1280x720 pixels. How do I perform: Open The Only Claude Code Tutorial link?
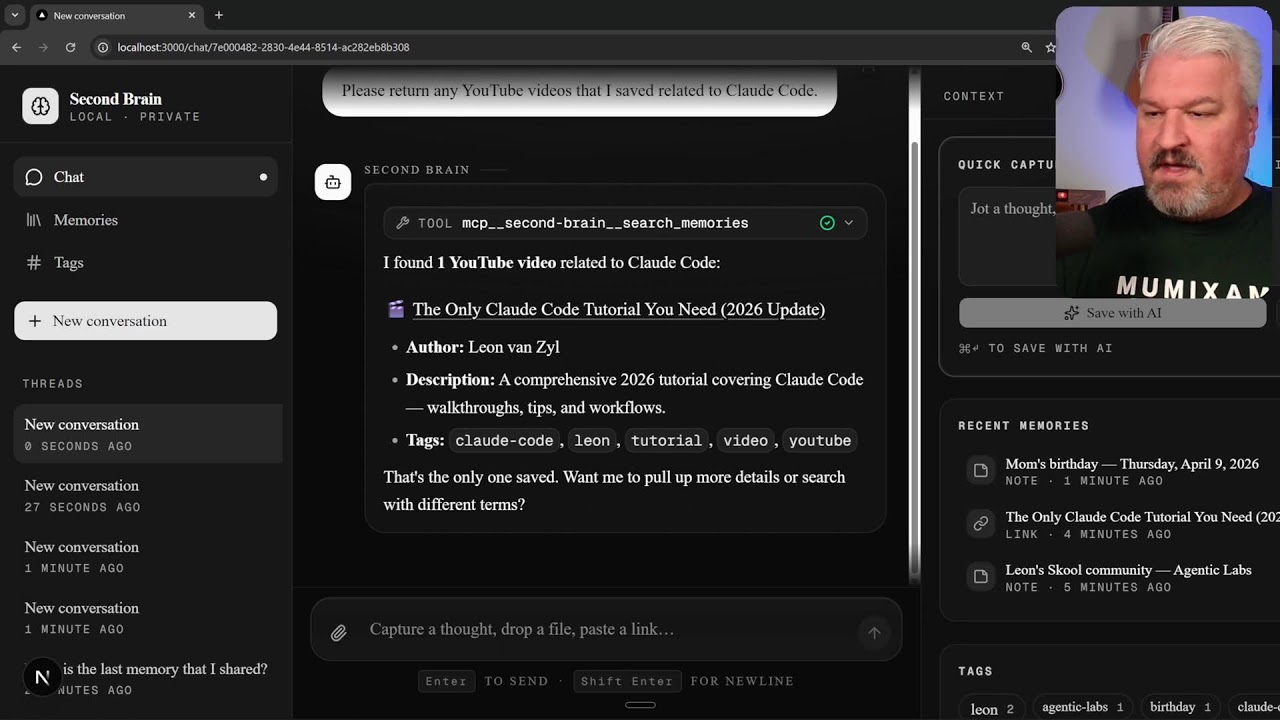(618, 309)
